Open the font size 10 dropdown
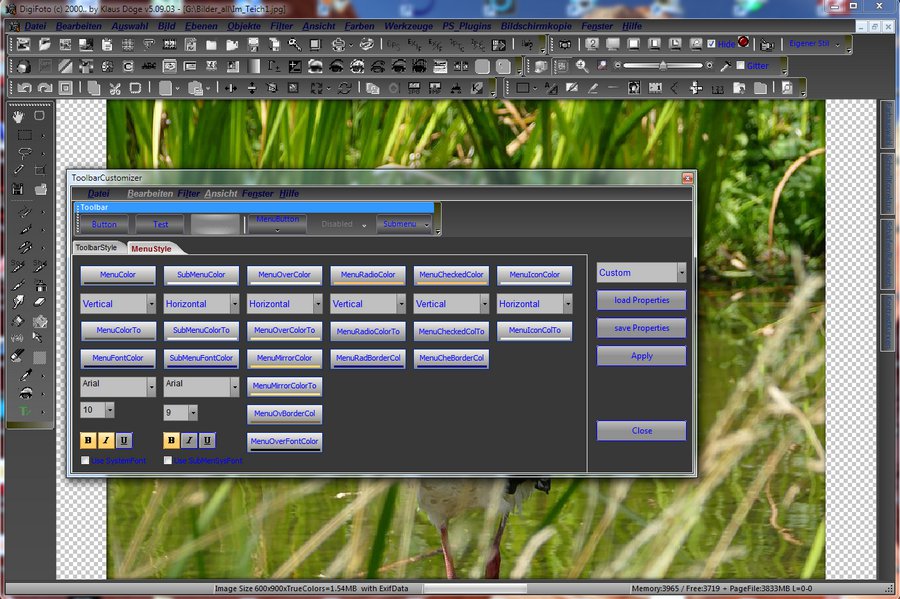 tap(108, 410)
